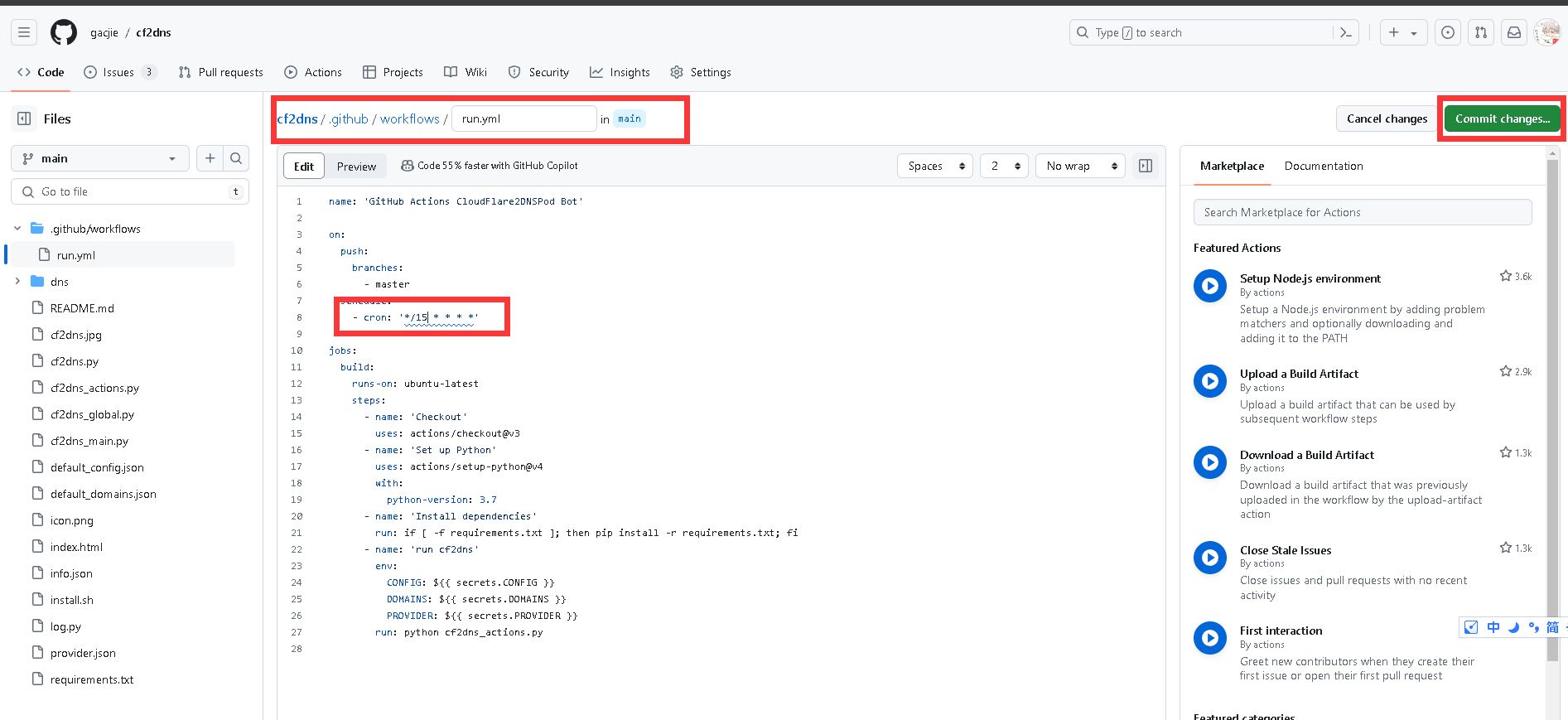
Task: Open icon.png in file tree
Action: click(x=72, y=520)
